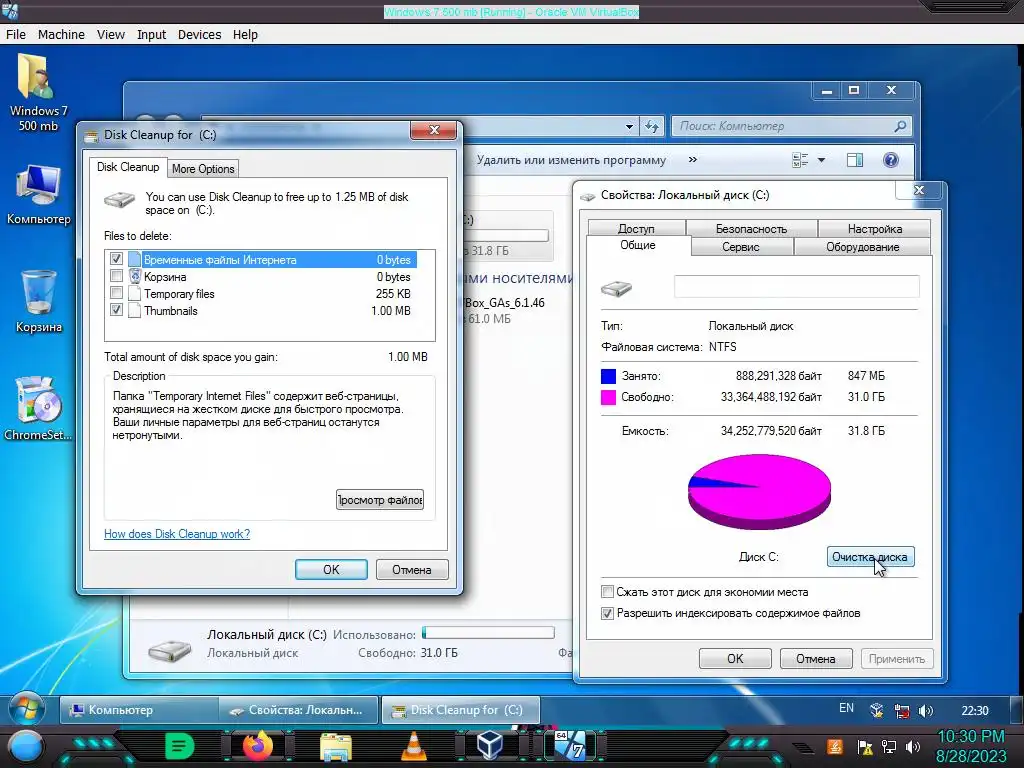Open the Windows 7 500 mb desktop folder

pyautogui.click(x=37, y=91)
